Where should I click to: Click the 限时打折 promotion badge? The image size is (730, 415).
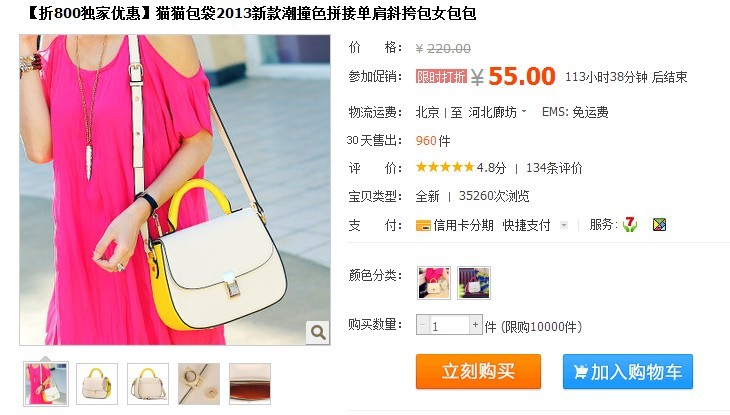tap(441, 77)
